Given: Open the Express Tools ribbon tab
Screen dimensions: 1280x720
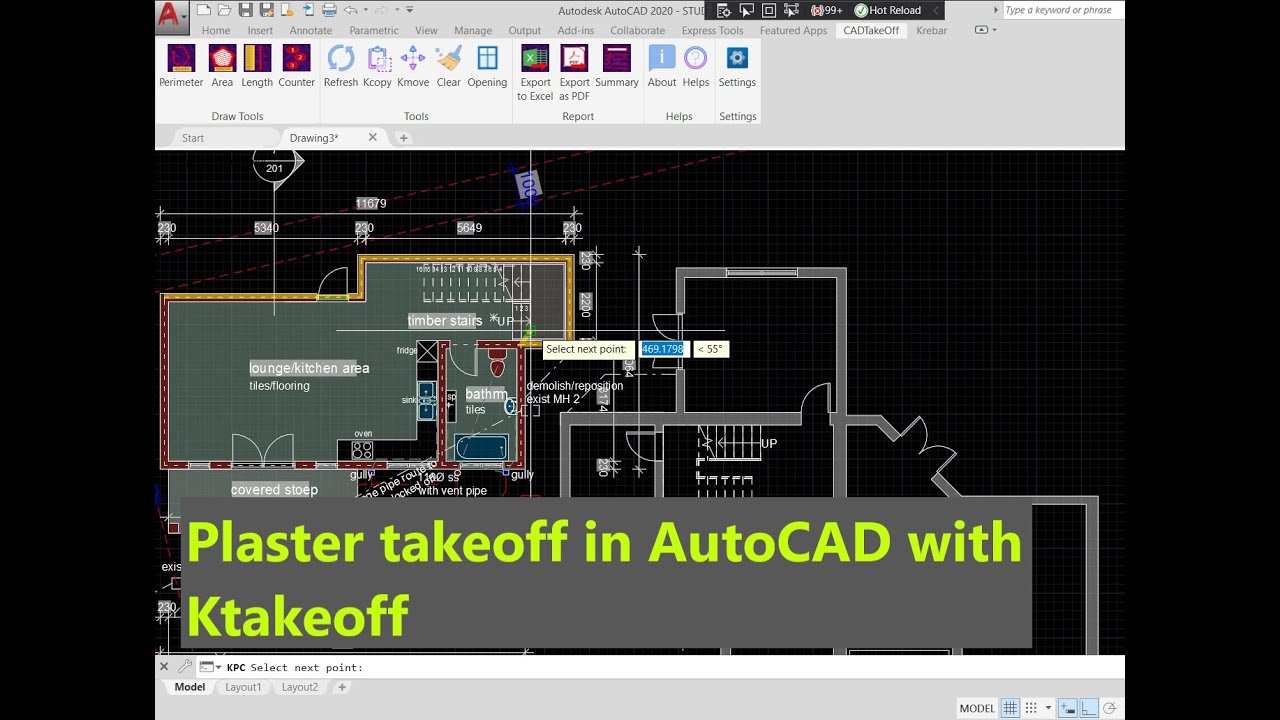Looking at the screenshot, I should pyautogui.click(x=712, y=30).
